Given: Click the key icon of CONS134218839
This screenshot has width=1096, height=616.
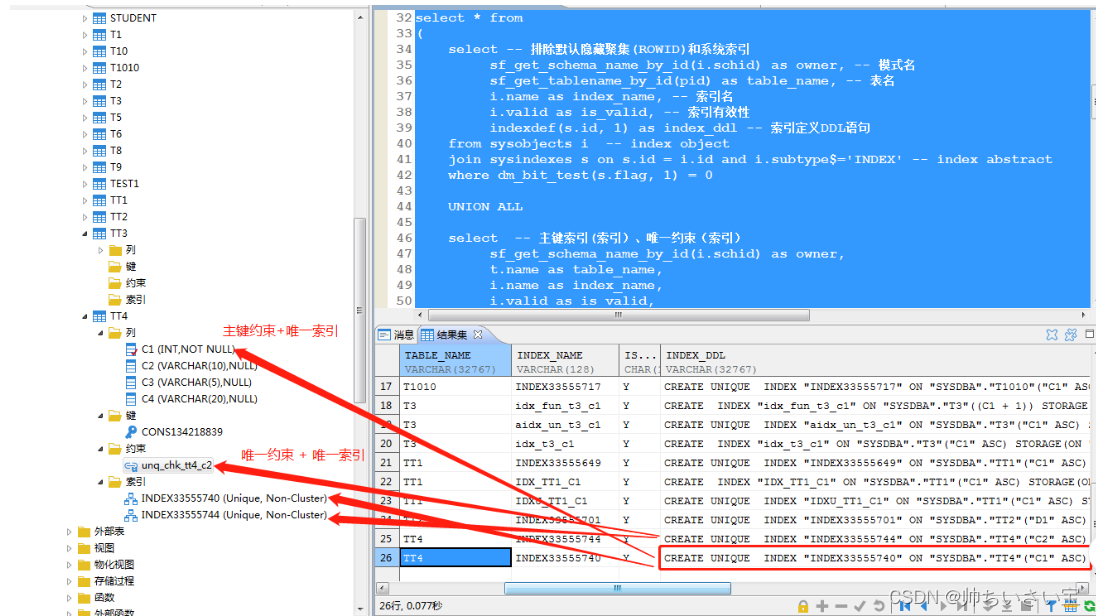Looking at the screenshot, I should click(131, 432).
